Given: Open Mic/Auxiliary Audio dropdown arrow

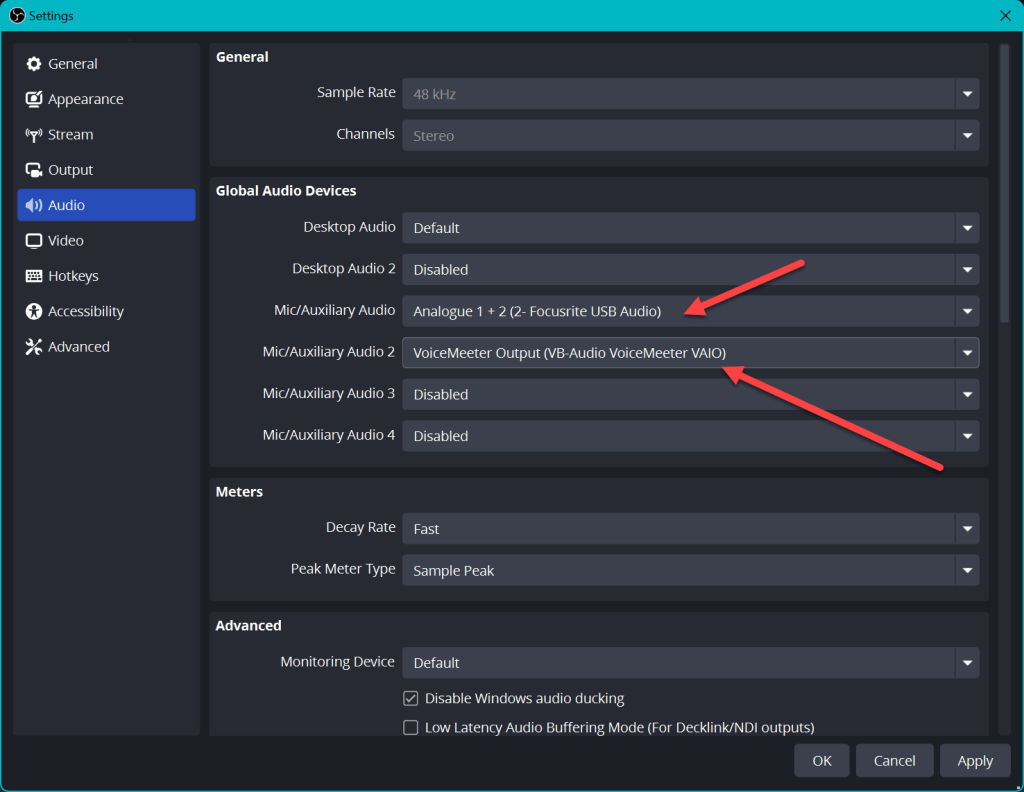Looking at the screenshot, I should [x=967, y=311].
